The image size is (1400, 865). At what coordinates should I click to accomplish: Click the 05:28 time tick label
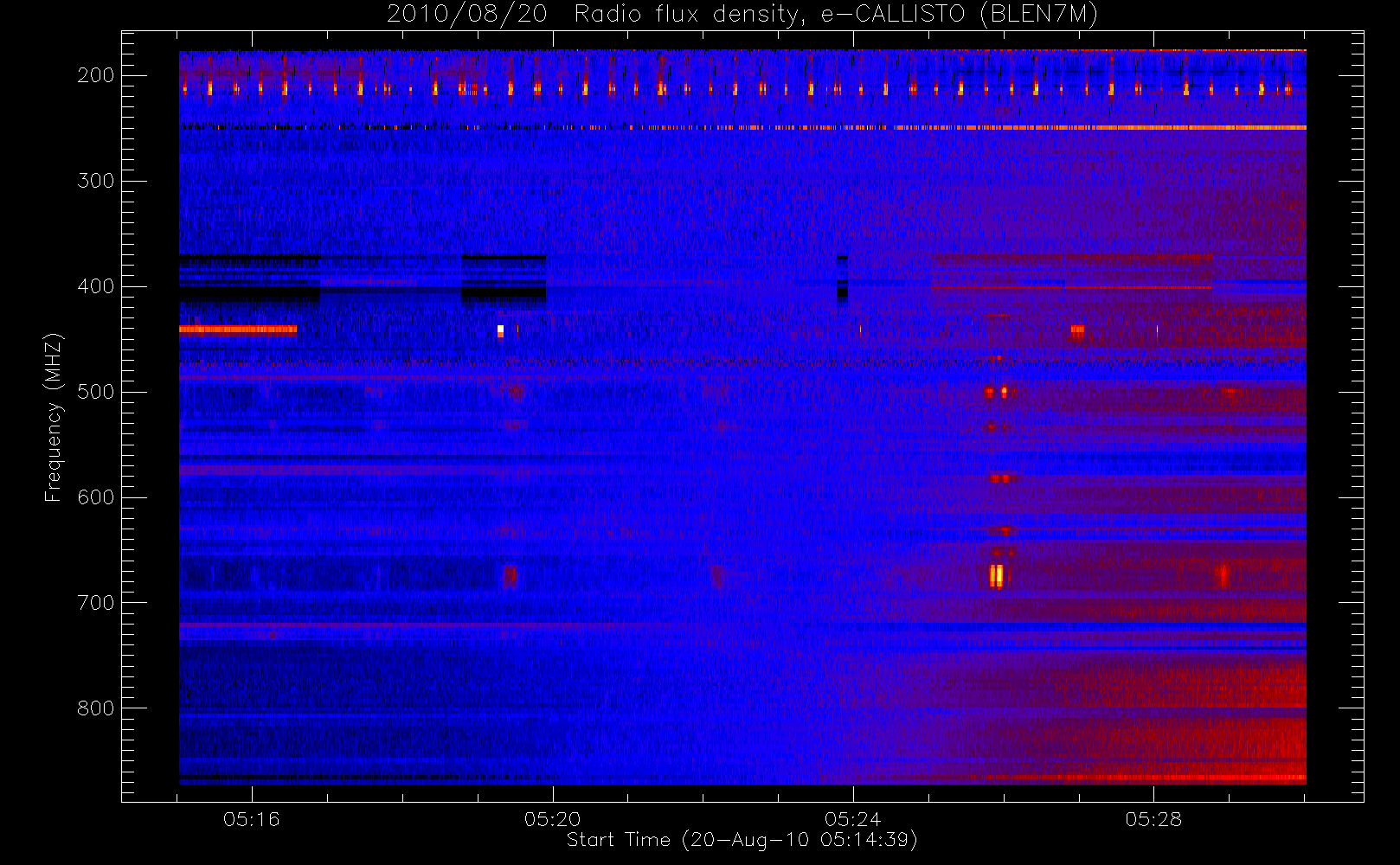(x=1153, y=819)
